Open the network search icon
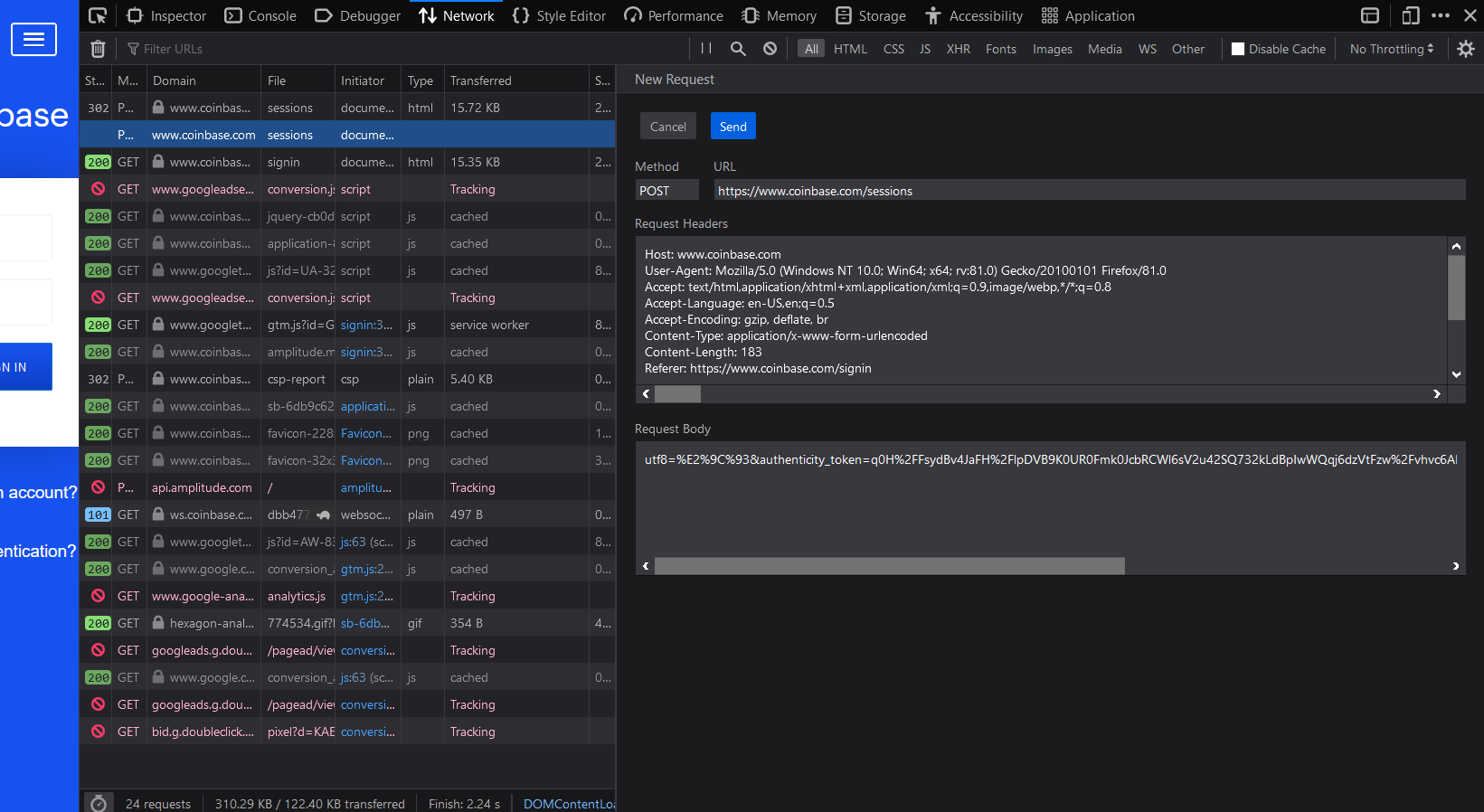Screen dimensions: 1484x812 [x=738, y=49]
